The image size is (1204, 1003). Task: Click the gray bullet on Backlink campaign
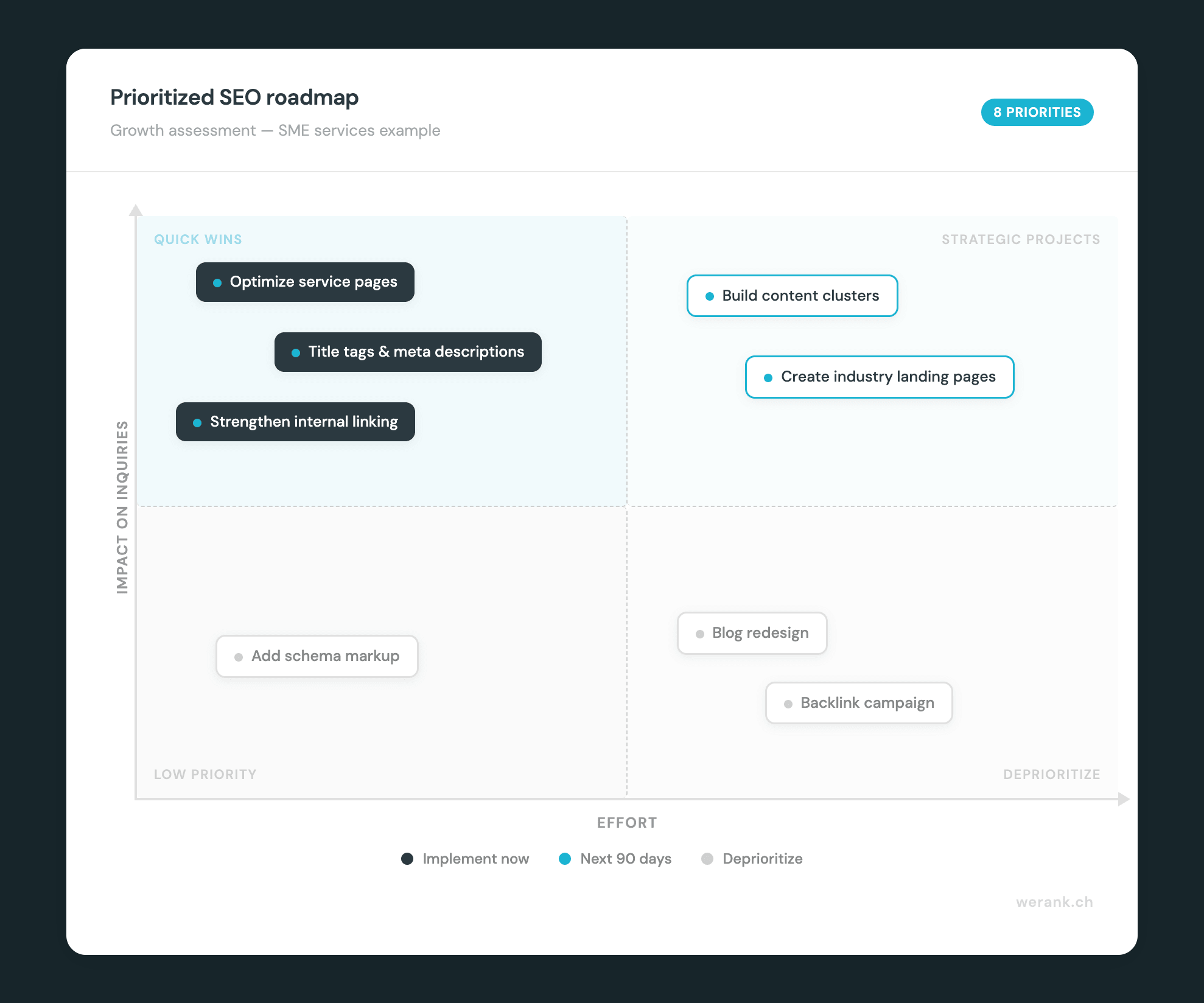788,703
